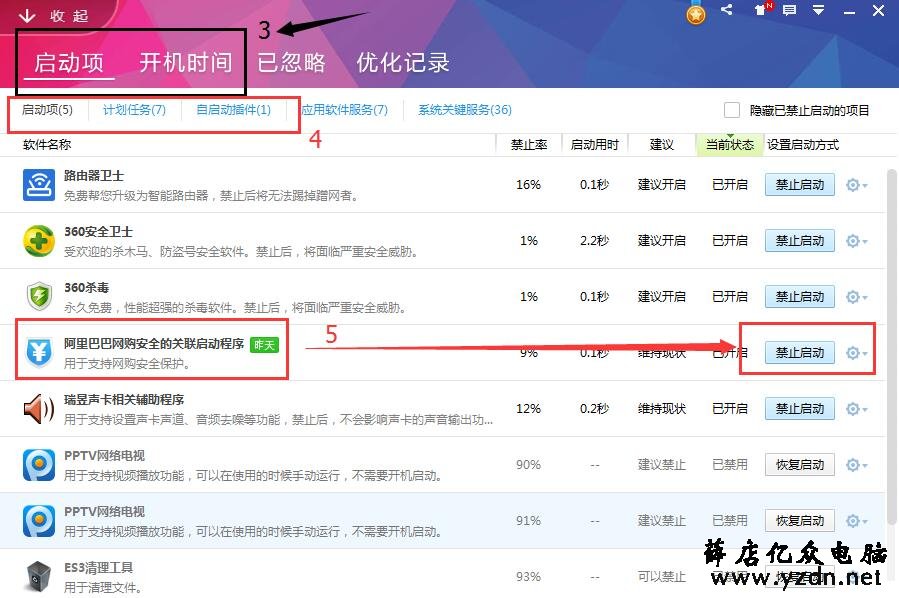Viewport: 899px width, 598px height.
Task: Select the 应用软件服务(7) sub-tab
Action: tap(345, 110)
